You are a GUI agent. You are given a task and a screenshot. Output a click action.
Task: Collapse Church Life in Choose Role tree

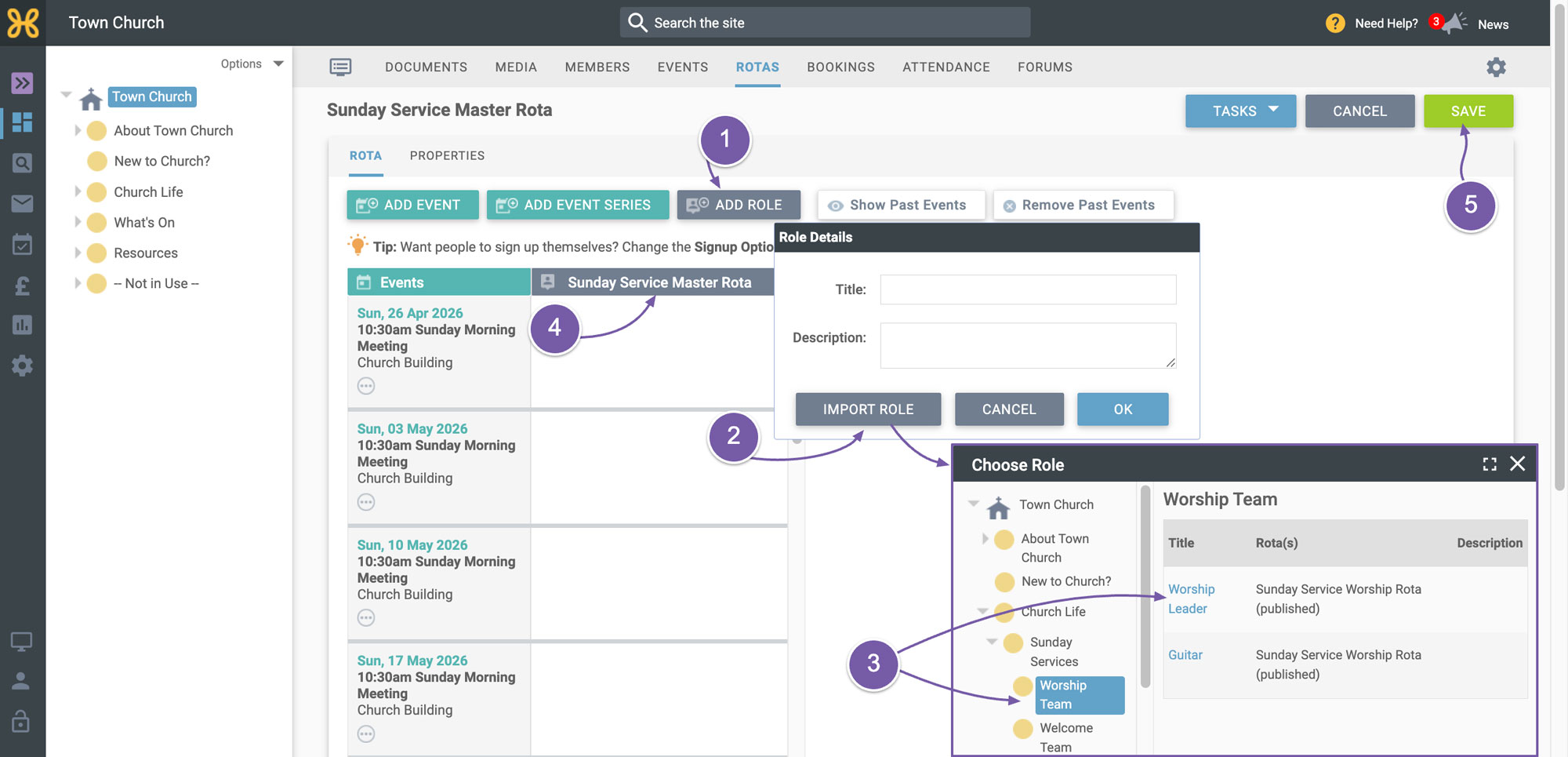[983, 611]
